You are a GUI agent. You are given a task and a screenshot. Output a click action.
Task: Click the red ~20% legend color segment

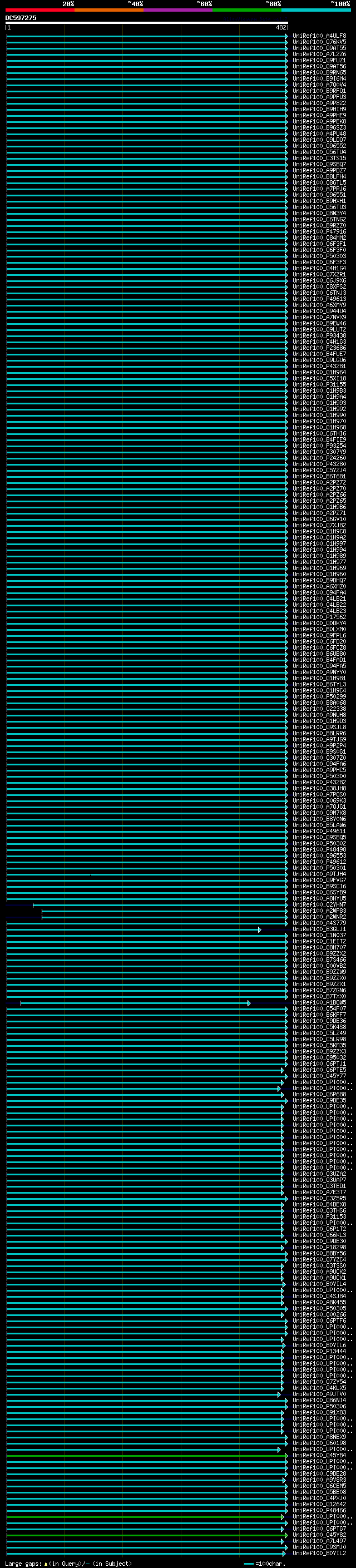(x=39, y=10)
